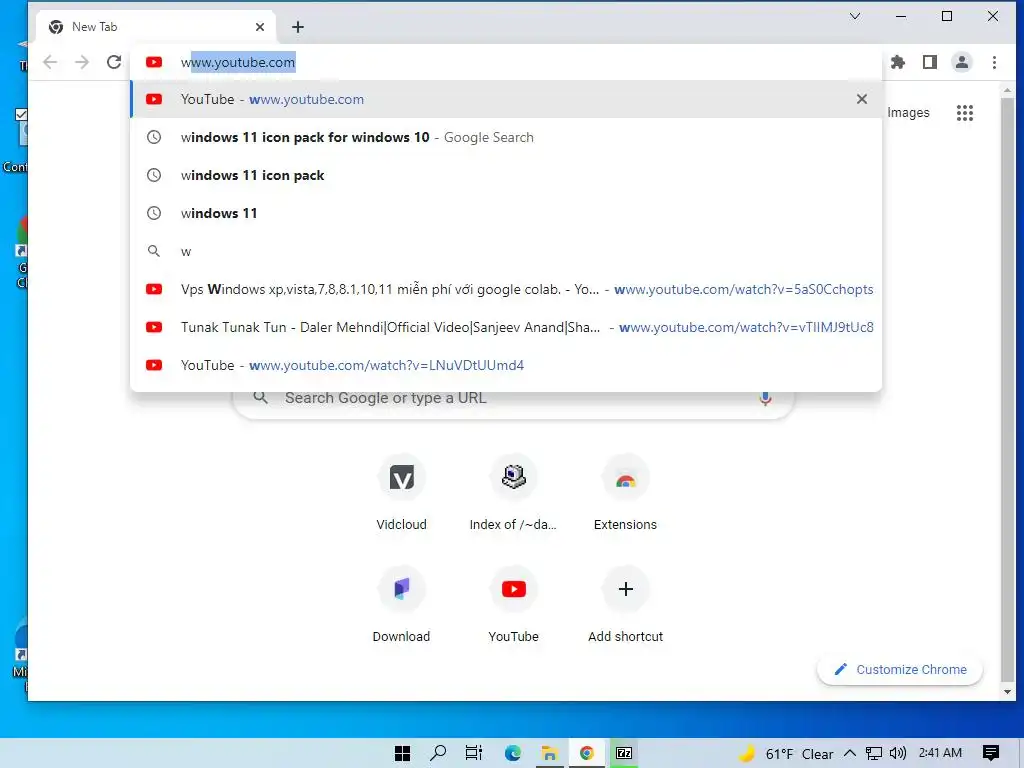
Task: Select 'windows 11 icon pack for windows 10' suggestion
Action: coord(506,137)
